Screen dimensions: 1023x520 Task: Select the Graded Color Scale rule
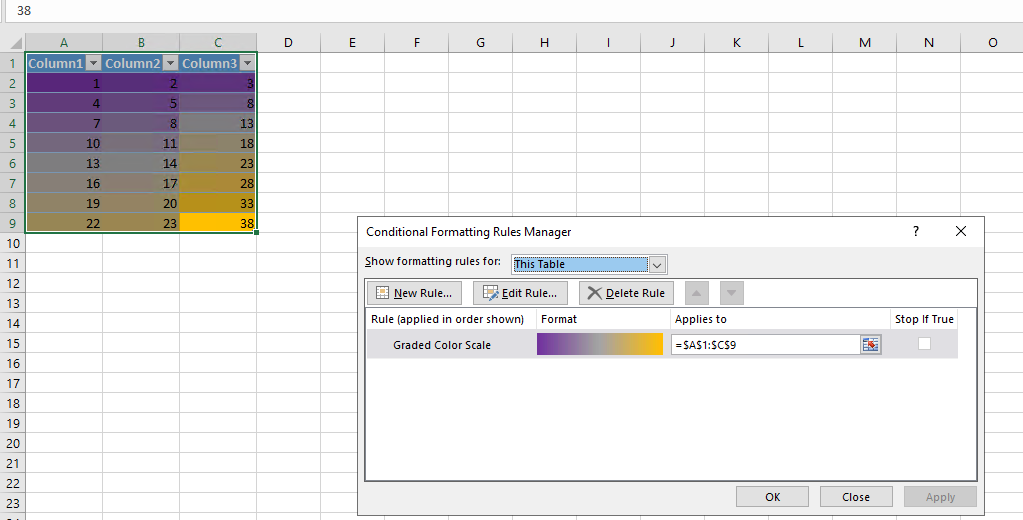click(x=442, y=345)
